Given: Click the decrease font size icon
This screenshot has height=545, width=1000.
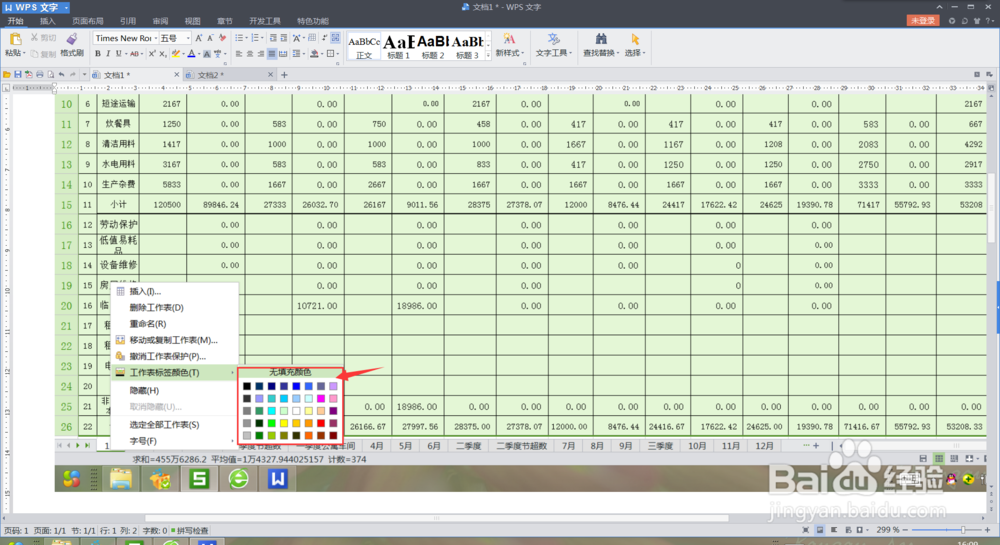Looking at the screenshot, I should (x=210, y=38).
